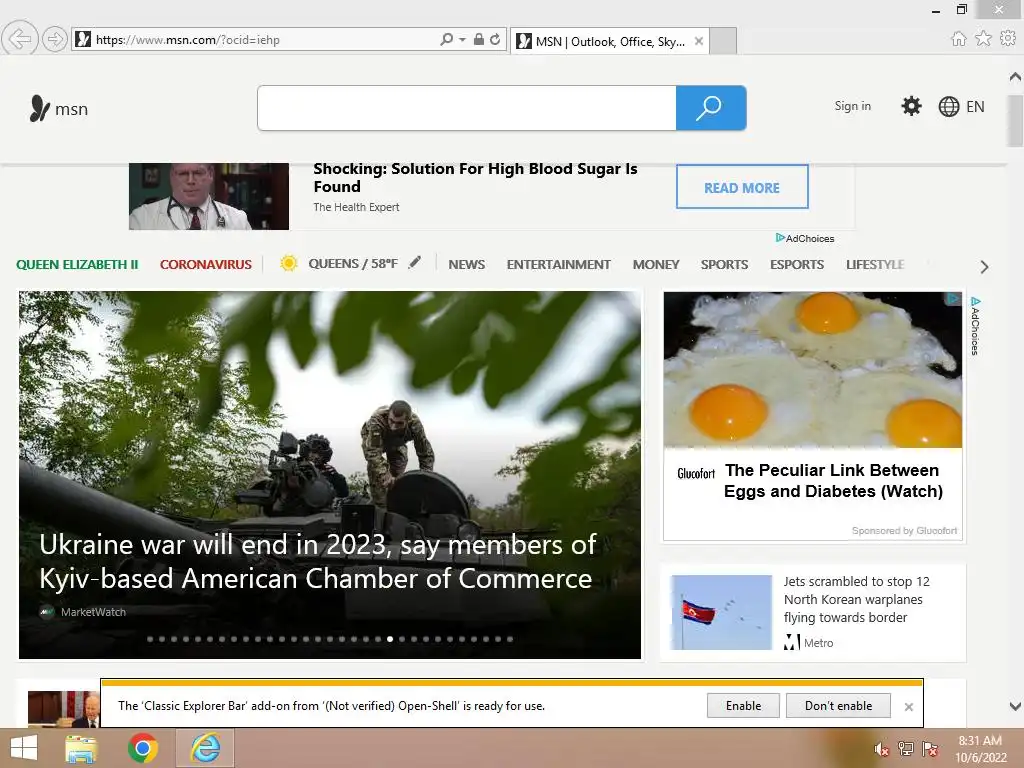The height and width of the screenshot is (768, 1024).
Task: Open the NEWS section
Action: pos(466,264)
